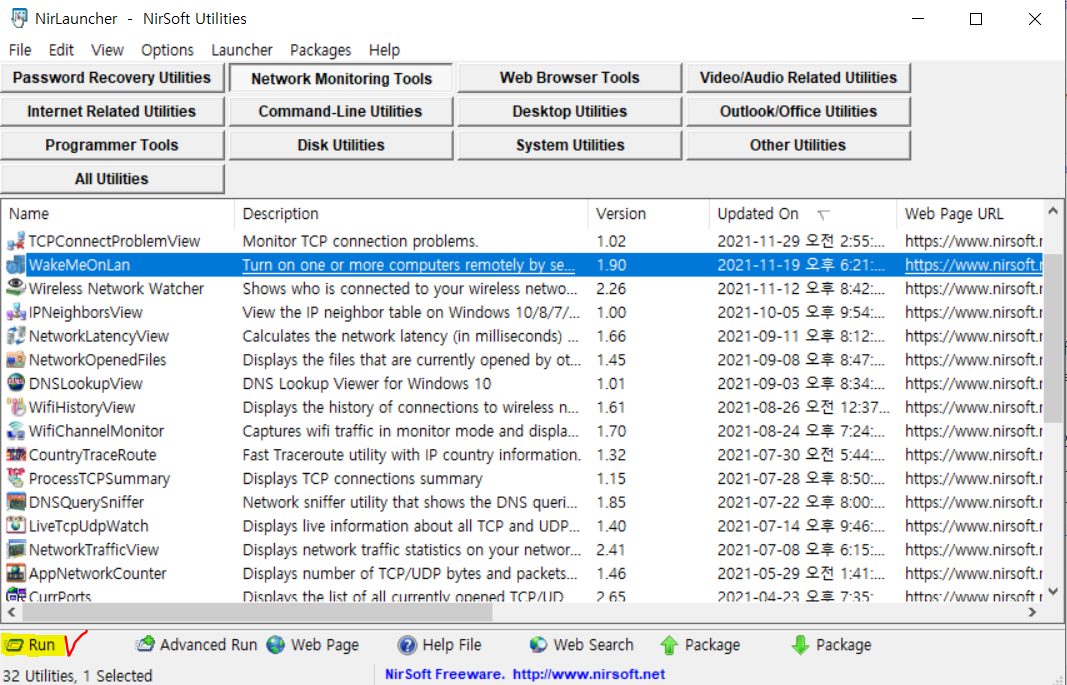1067x685 pixels.
Task: Click the LiveTcpUdpWatch icon
Action: (x=16, y=526)
